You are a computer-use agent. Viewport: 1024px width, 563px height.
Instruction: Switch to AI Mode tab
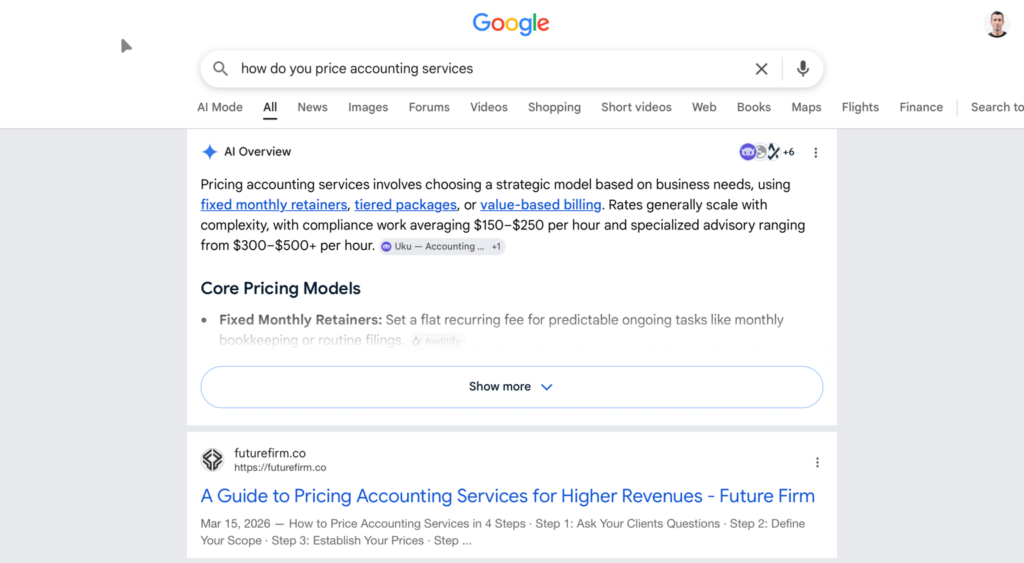click(219, 107)
